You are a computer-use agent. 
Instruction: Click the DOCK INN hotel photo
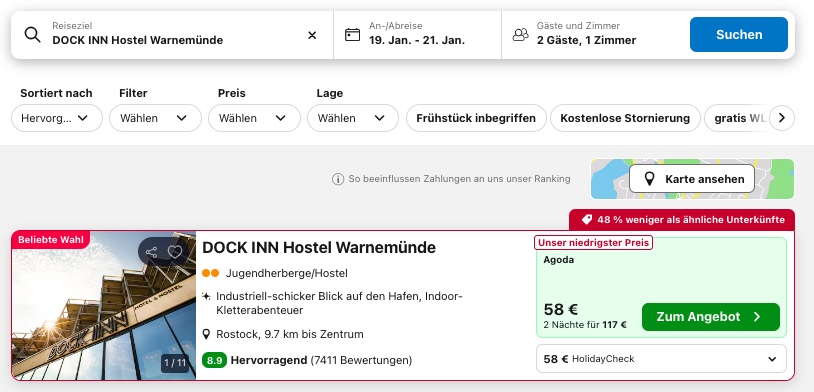click(104, 305)
